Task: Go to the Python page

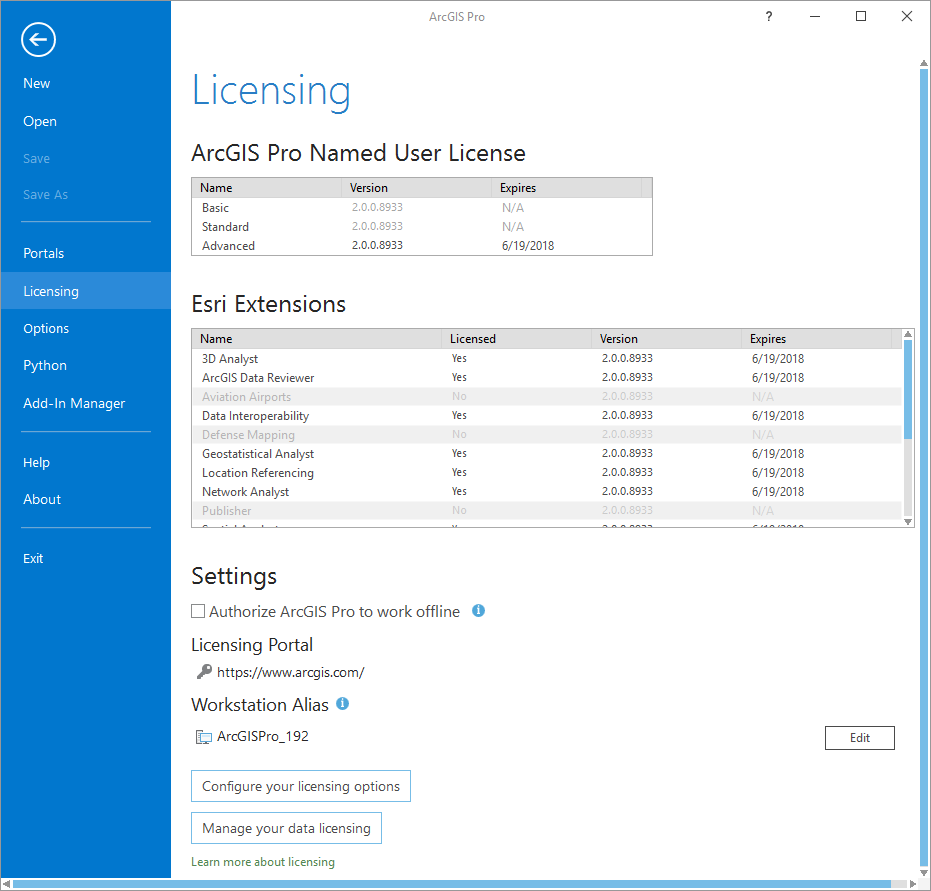Action: (x=45, y=366)
